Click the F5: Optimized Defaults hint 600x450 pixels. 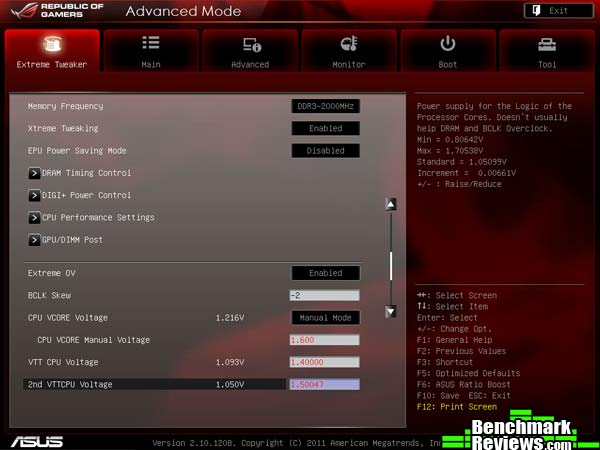click(469, 373)
